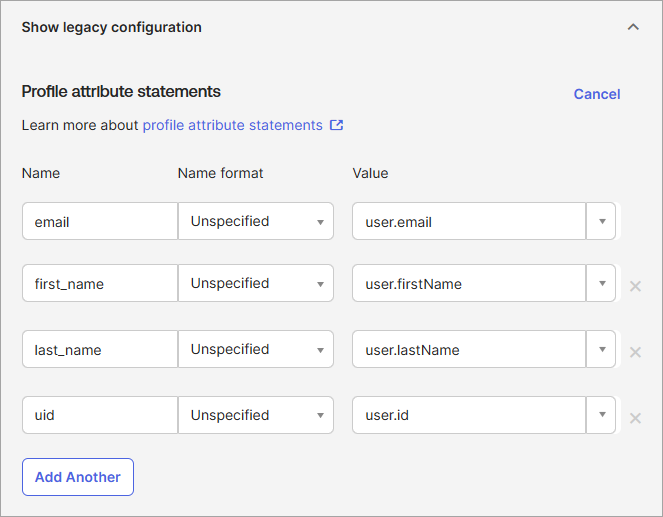Click the last_name name input field

click(x=100, y=349)
